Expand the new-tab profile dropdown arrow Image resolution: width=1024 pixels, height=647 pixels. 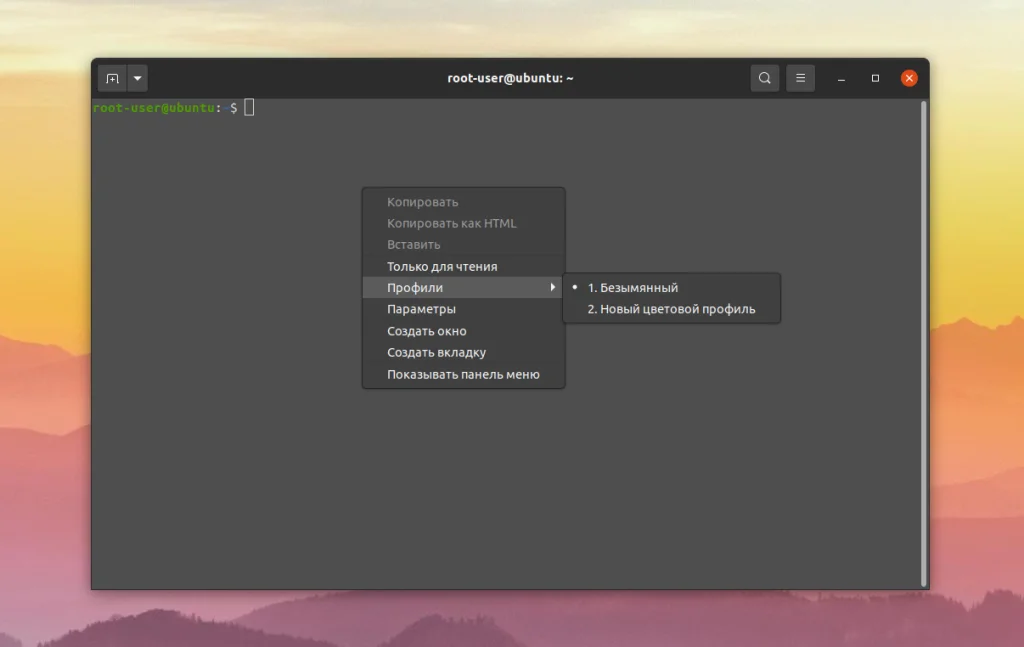pos(137,77)
